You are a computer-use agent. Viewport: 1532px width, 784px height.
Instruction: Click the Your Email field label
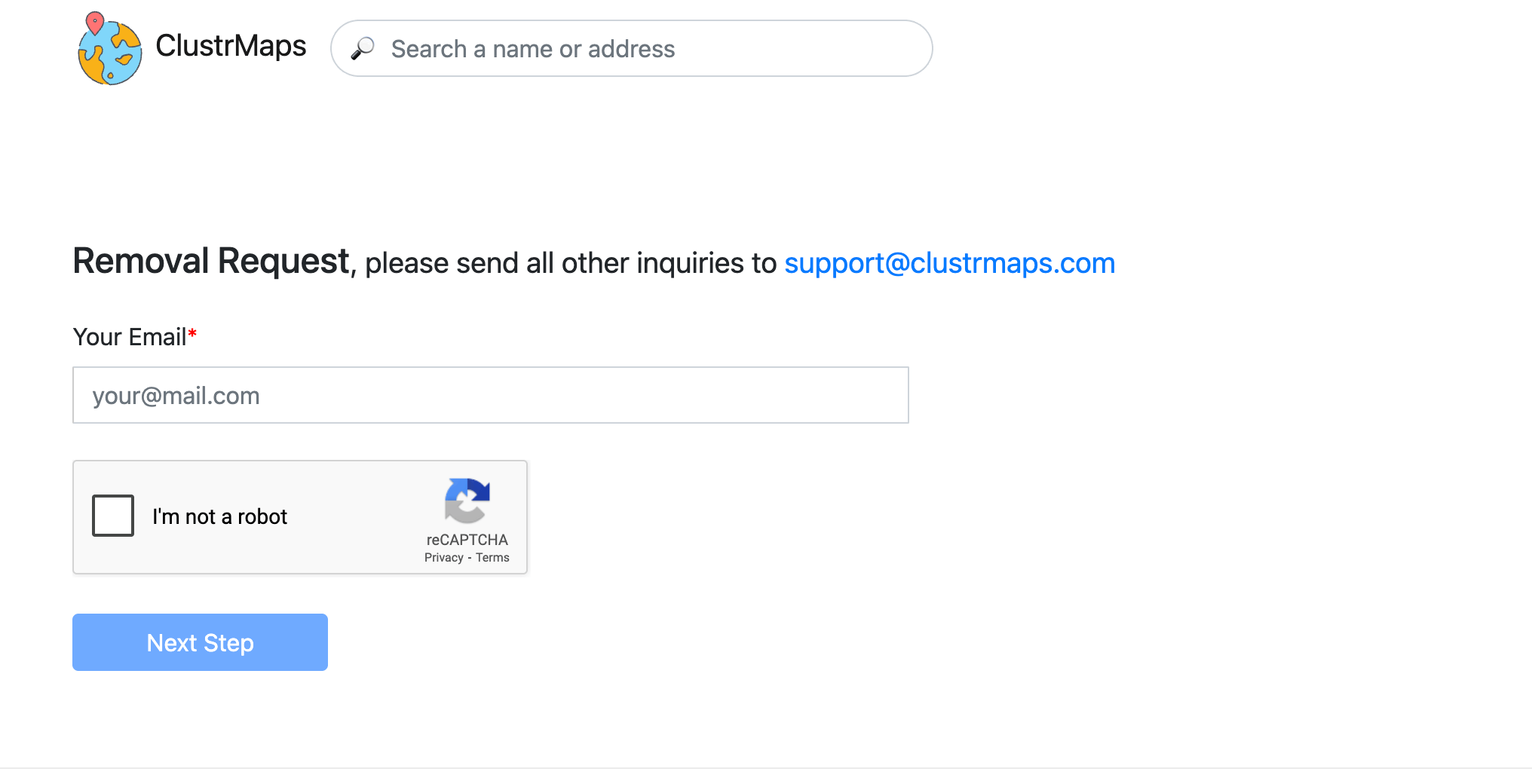(x=130, y=337)
